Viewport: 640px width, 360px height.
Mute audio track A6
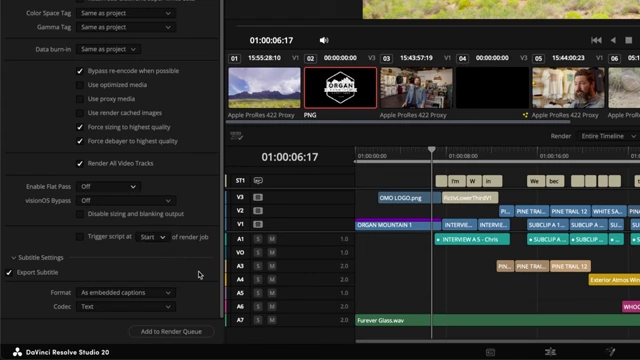click(x=272, y=306)
